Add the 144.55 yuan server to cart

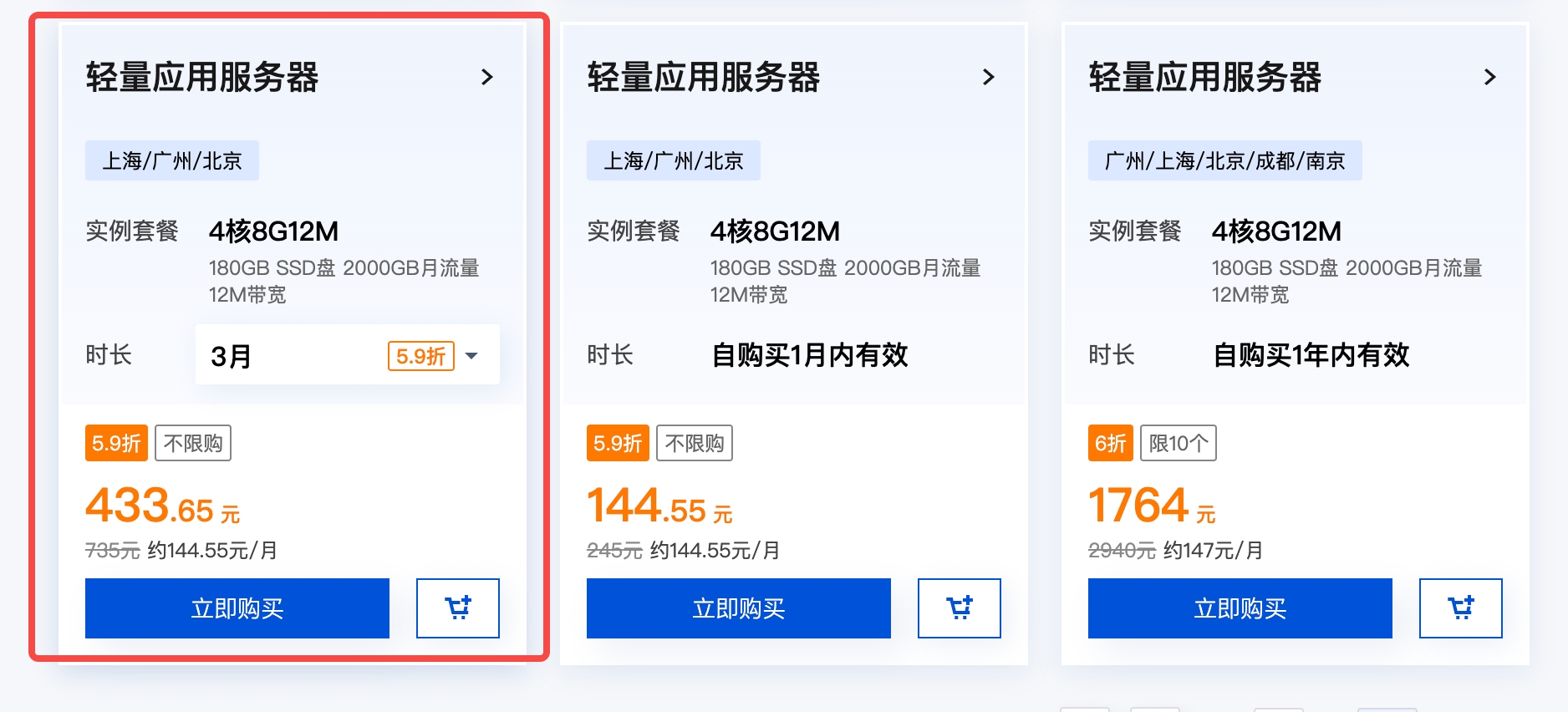click(959, 608)
